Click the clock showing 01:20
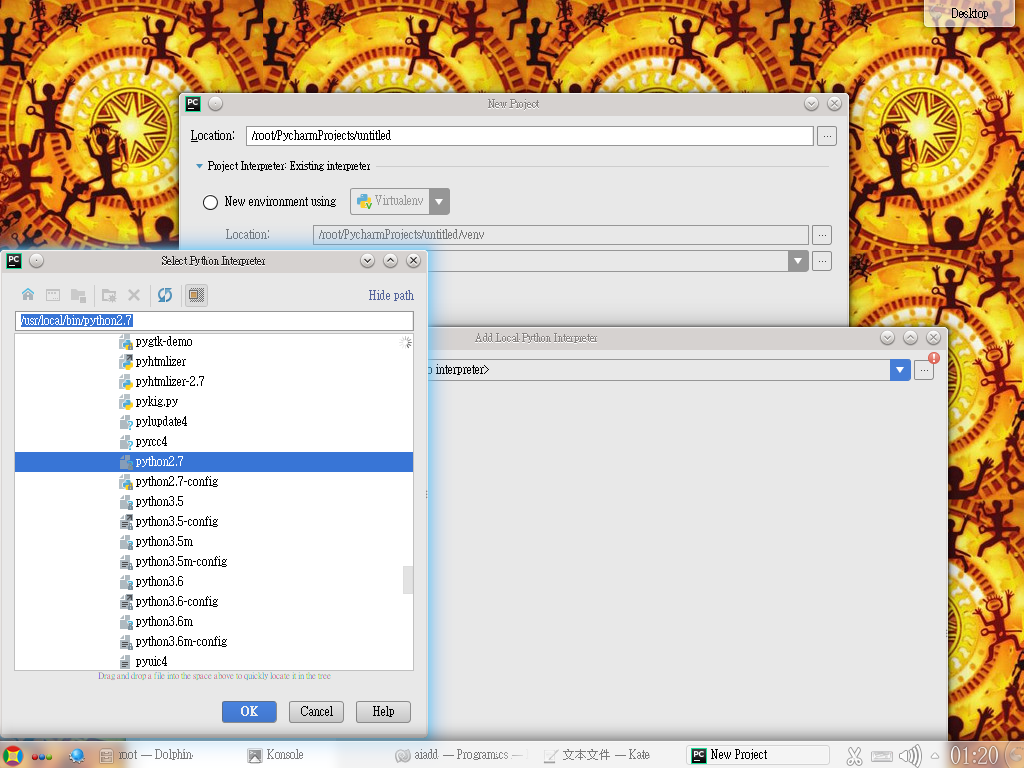The image size is (1024, 768). point(974,756)
